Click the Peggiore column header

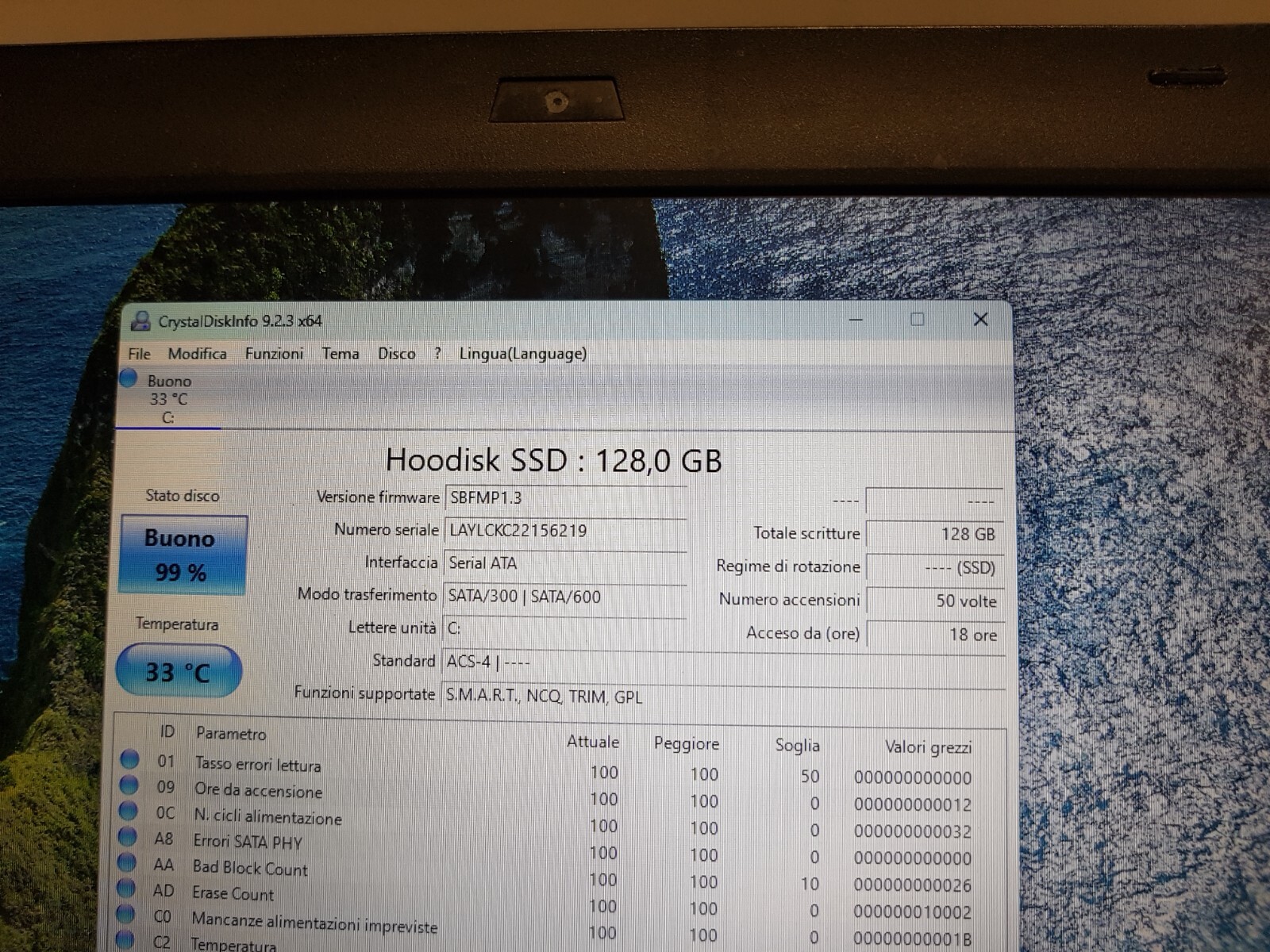point(687,743)
